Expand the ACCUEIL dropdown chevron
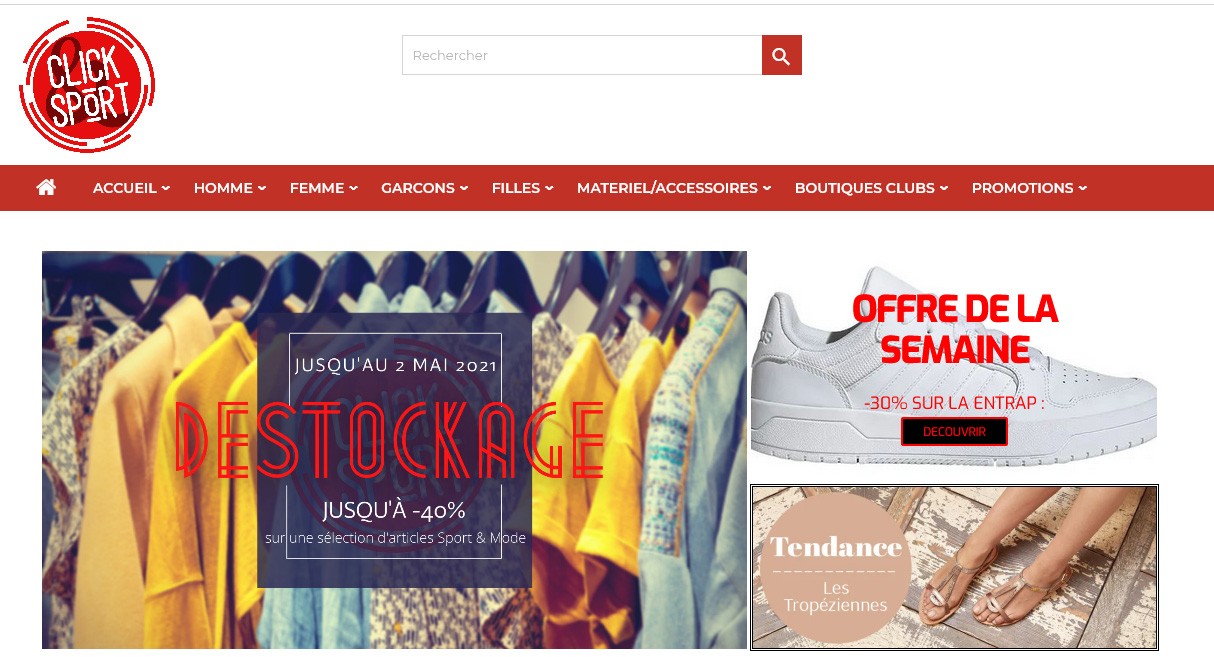1214x657 pixels. coord(166,188)
